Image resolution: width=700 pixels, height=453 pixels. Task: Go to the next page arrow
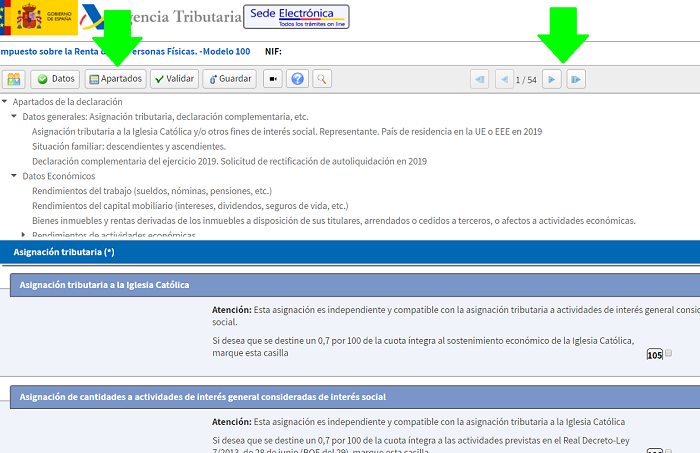552,79
